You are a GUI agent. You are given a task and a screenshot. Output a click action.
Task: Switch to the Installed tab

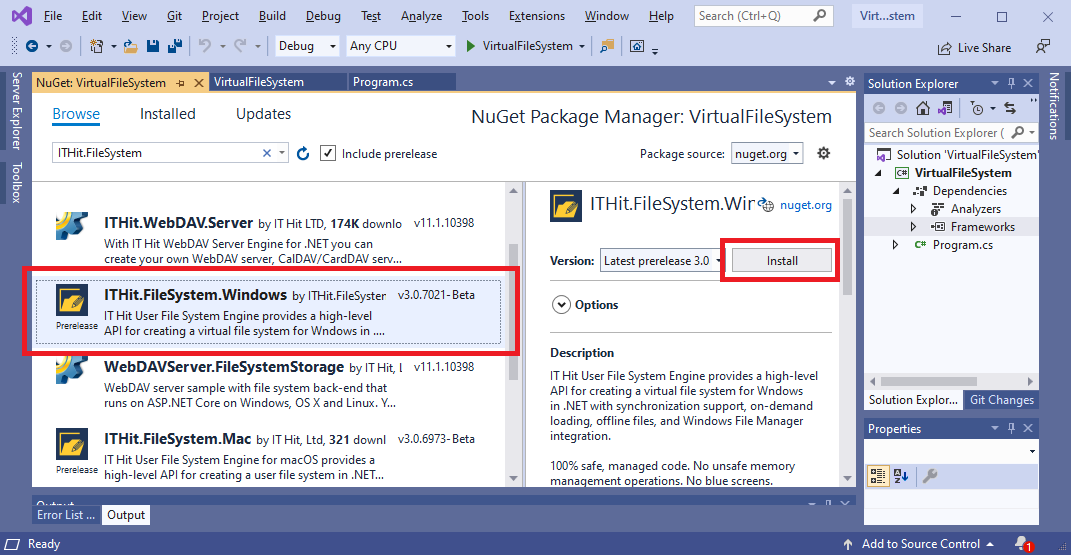click(167, 114)
